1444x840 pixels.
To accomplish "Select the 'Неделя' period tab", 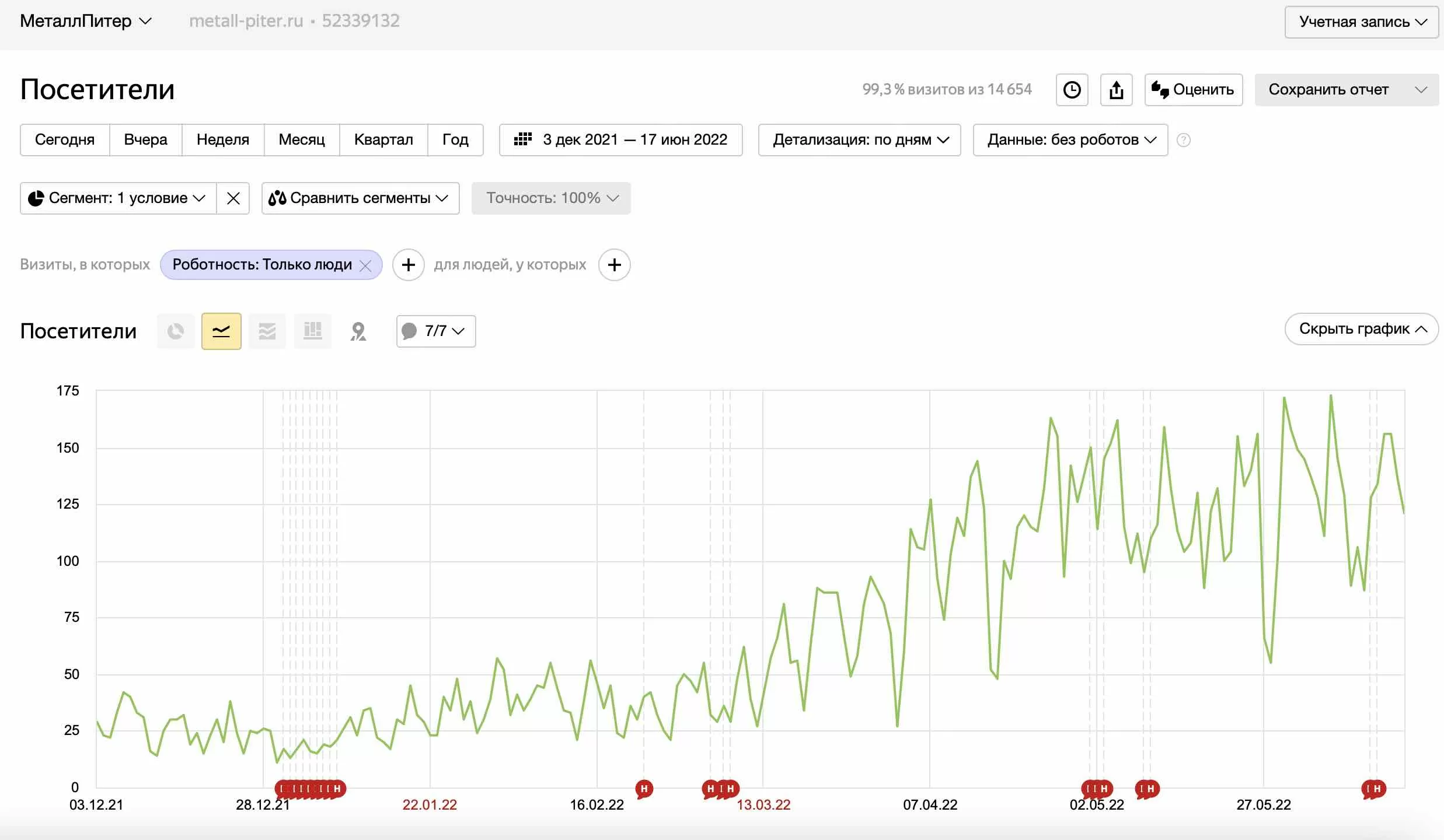I will tap(223, 140).
